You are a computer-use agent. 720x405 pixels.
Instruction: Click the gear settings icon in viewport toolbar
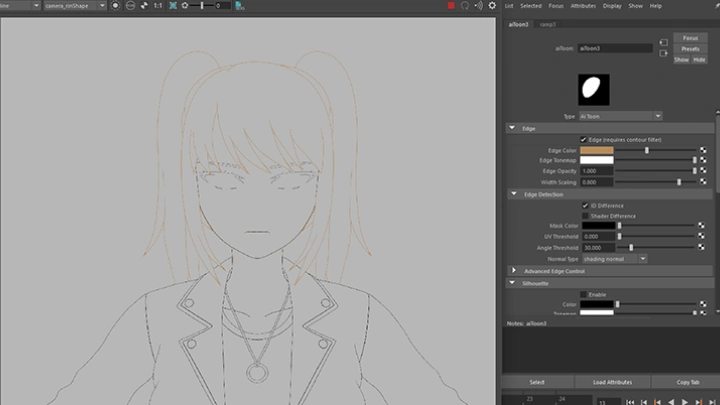(x=491, y=6)
